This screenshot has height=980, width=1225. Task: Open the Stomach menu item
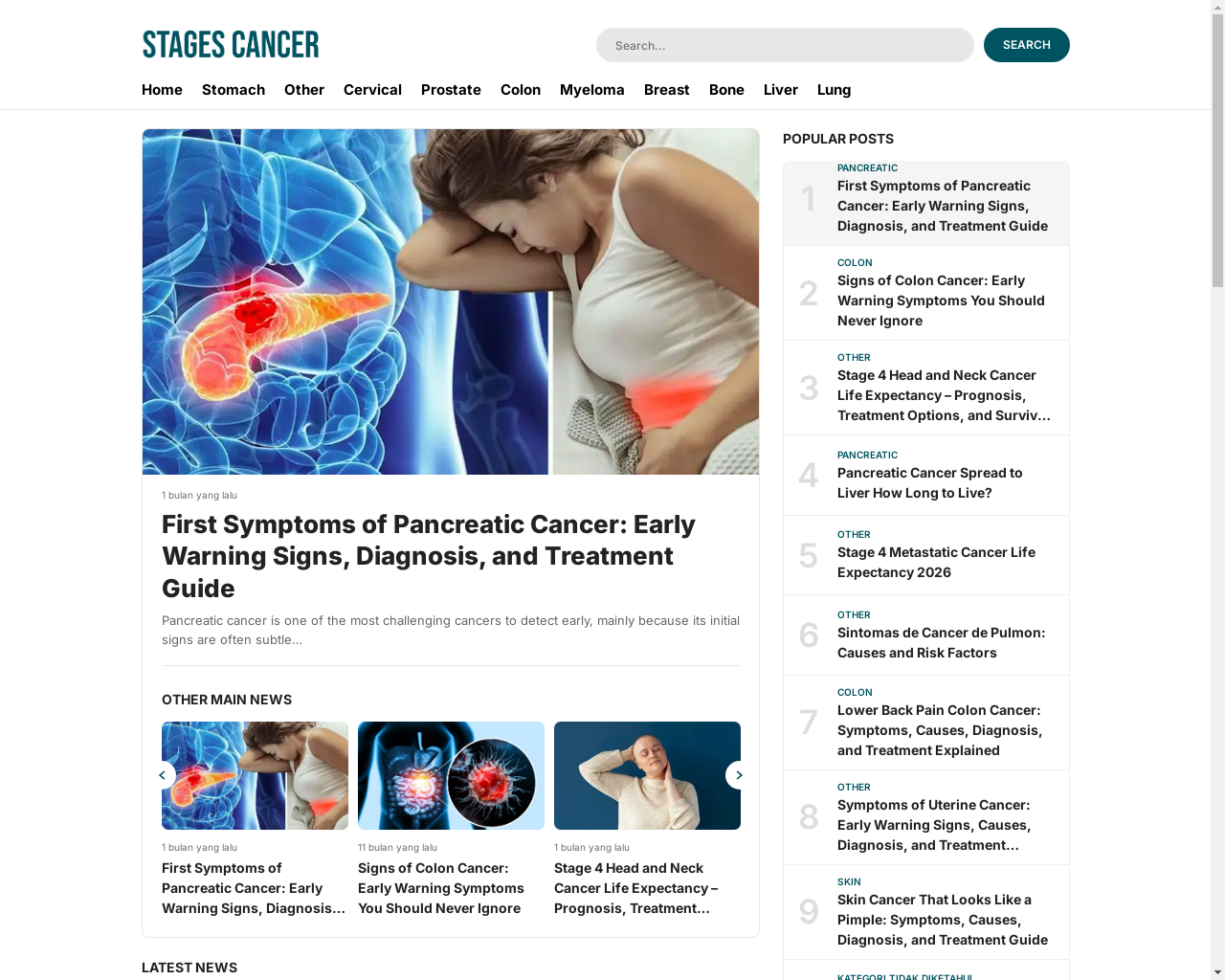click(234, 90)
